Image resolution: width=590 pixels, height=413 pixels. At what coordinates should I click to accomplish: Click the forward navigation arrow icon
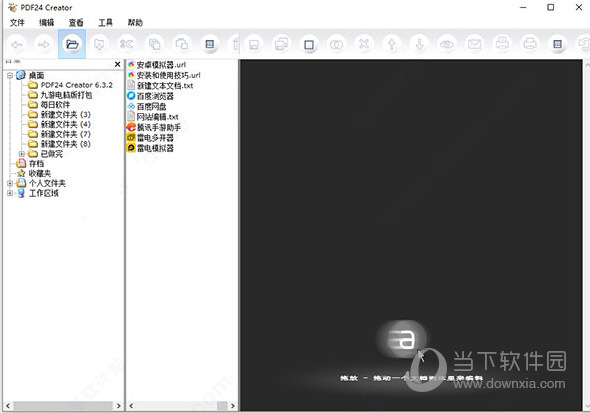pos(44,45)
